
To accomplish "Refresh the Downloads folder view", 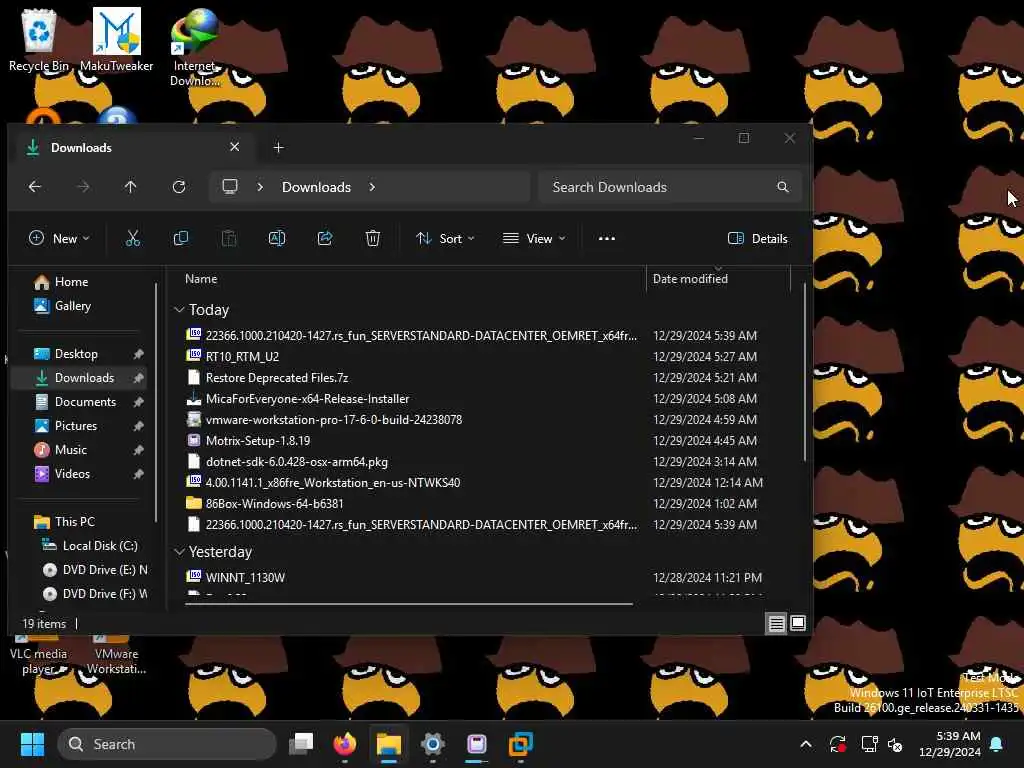I will [179, 187].
